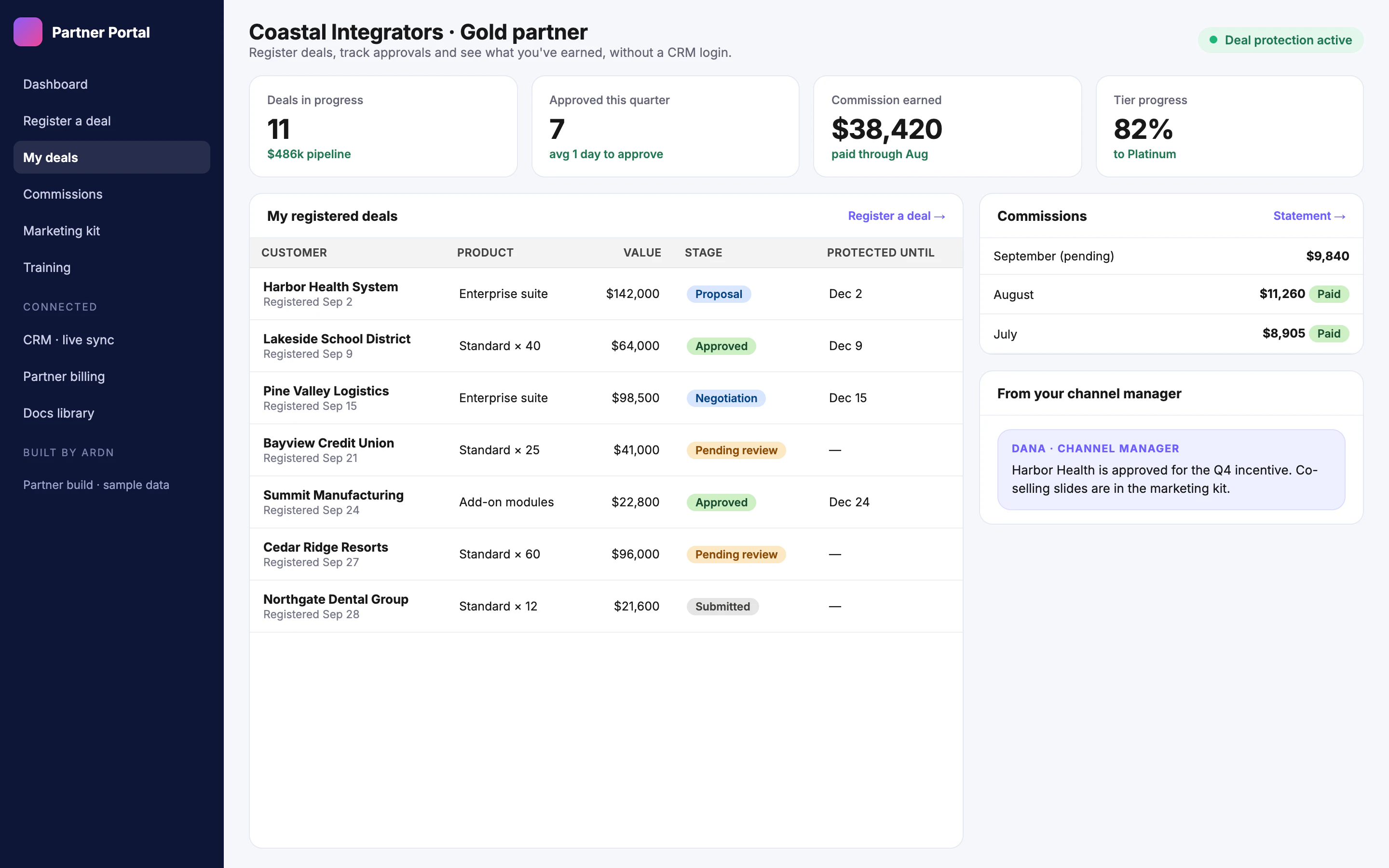Select the Northgate Dental Group deal
The width and height of the screenshot is (1389, 868).
click(606, 606)
